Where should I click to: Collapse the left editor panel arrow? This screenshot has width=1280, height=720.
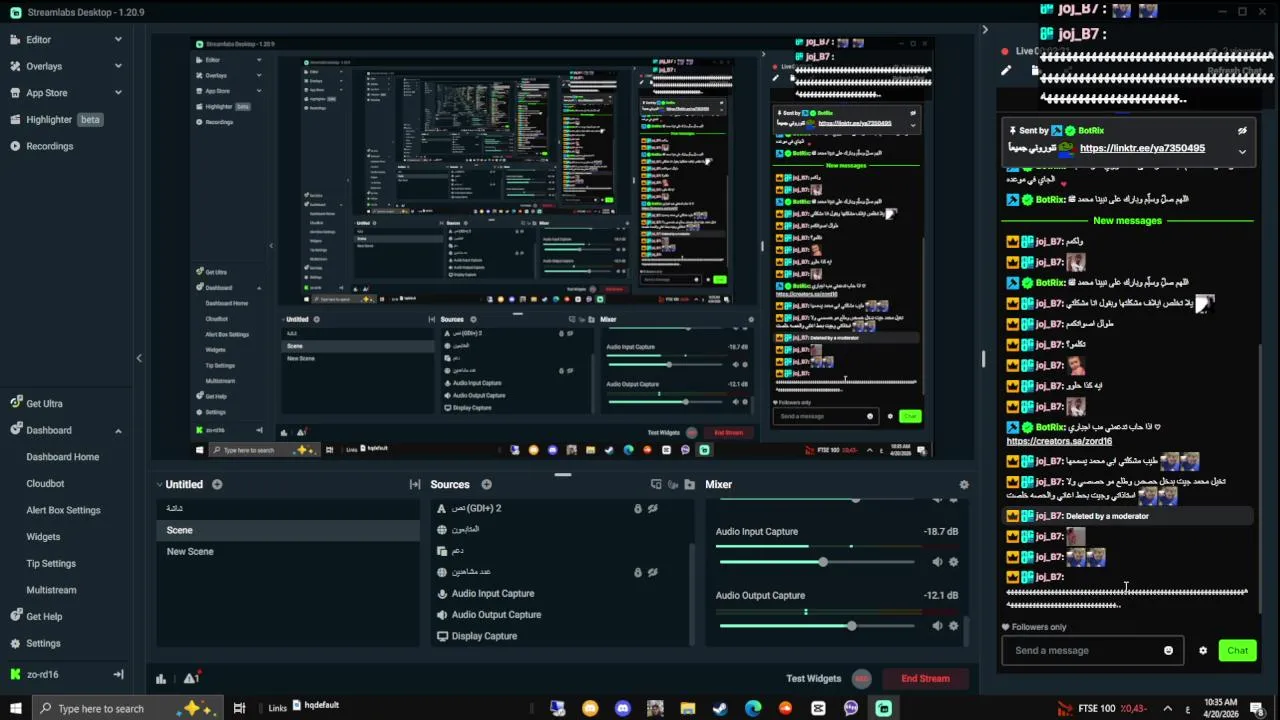pos(139,358)
